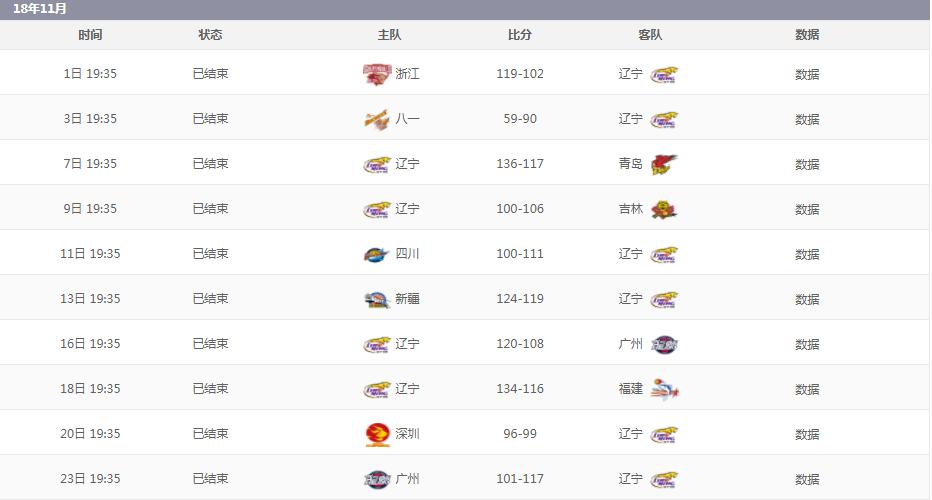Click the Jilin team logo icon

(x=664, y=209)
